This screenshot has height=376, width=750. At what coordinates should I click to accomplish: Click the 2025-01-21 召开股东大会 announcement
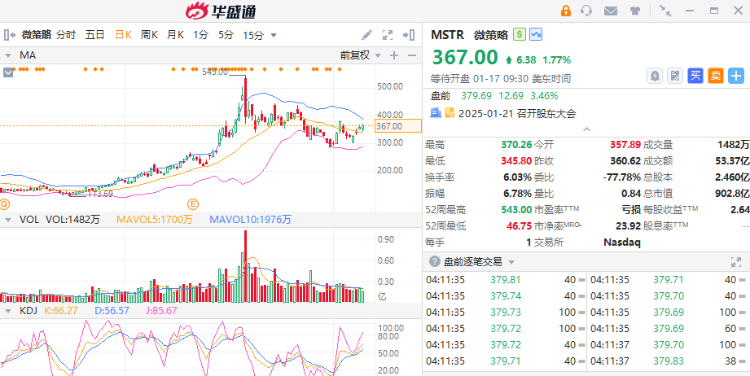[517, 114]
